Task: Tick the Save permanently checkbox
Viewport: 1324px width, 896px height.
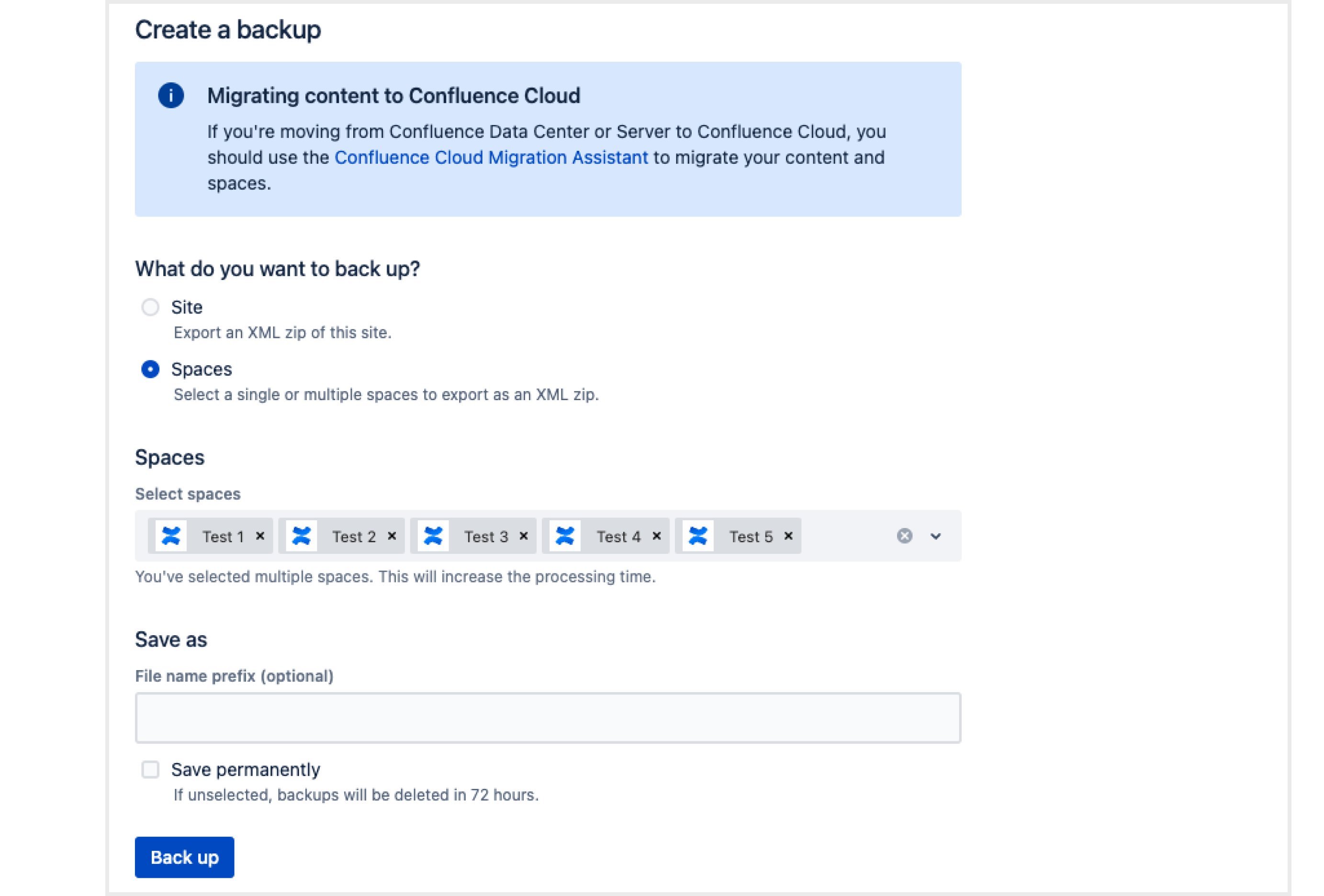Action: coord(150,770)
